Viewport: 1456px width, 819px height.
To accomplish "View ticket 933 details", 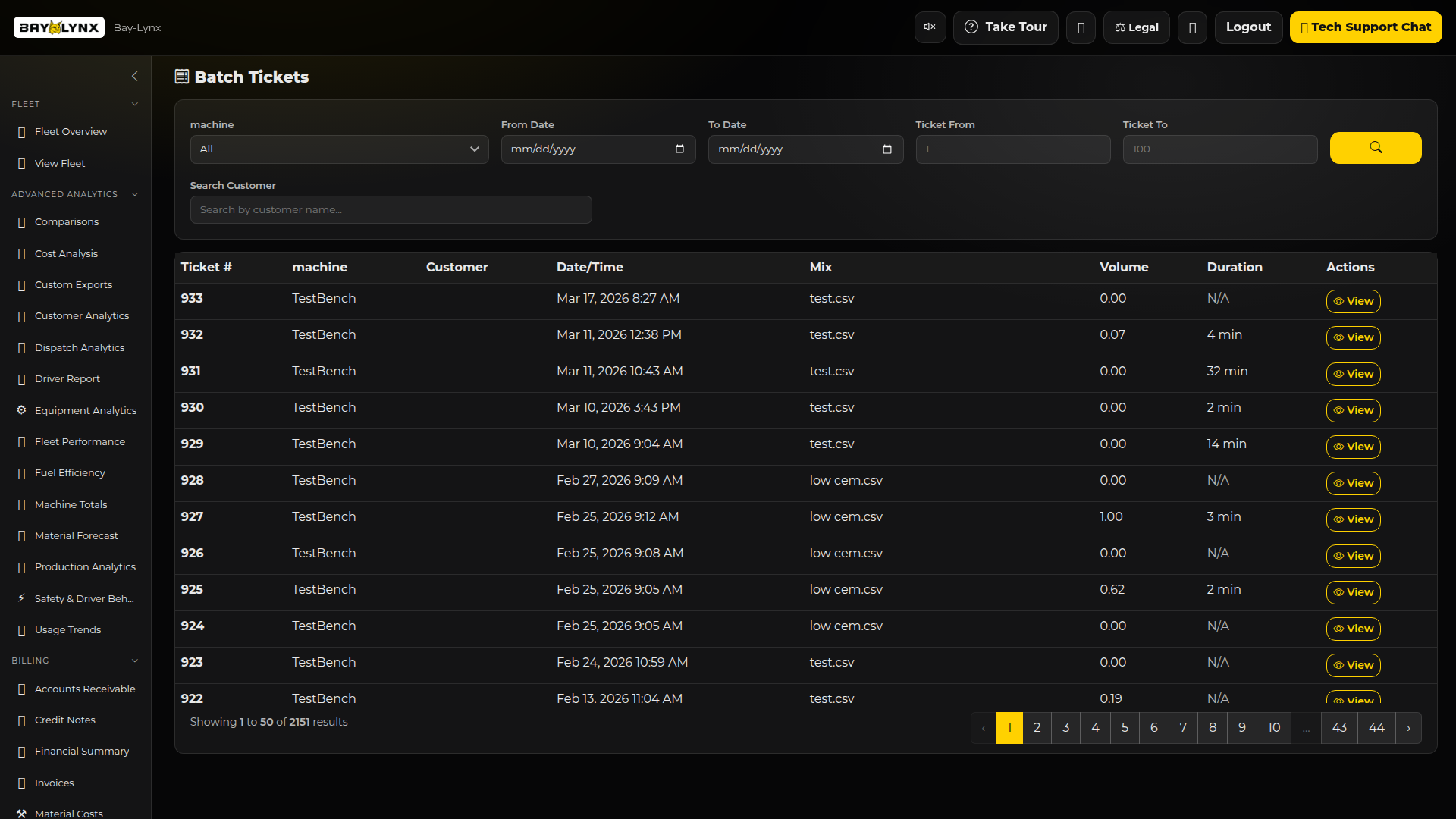I will pyautogui.click(x=1353, y=301).
